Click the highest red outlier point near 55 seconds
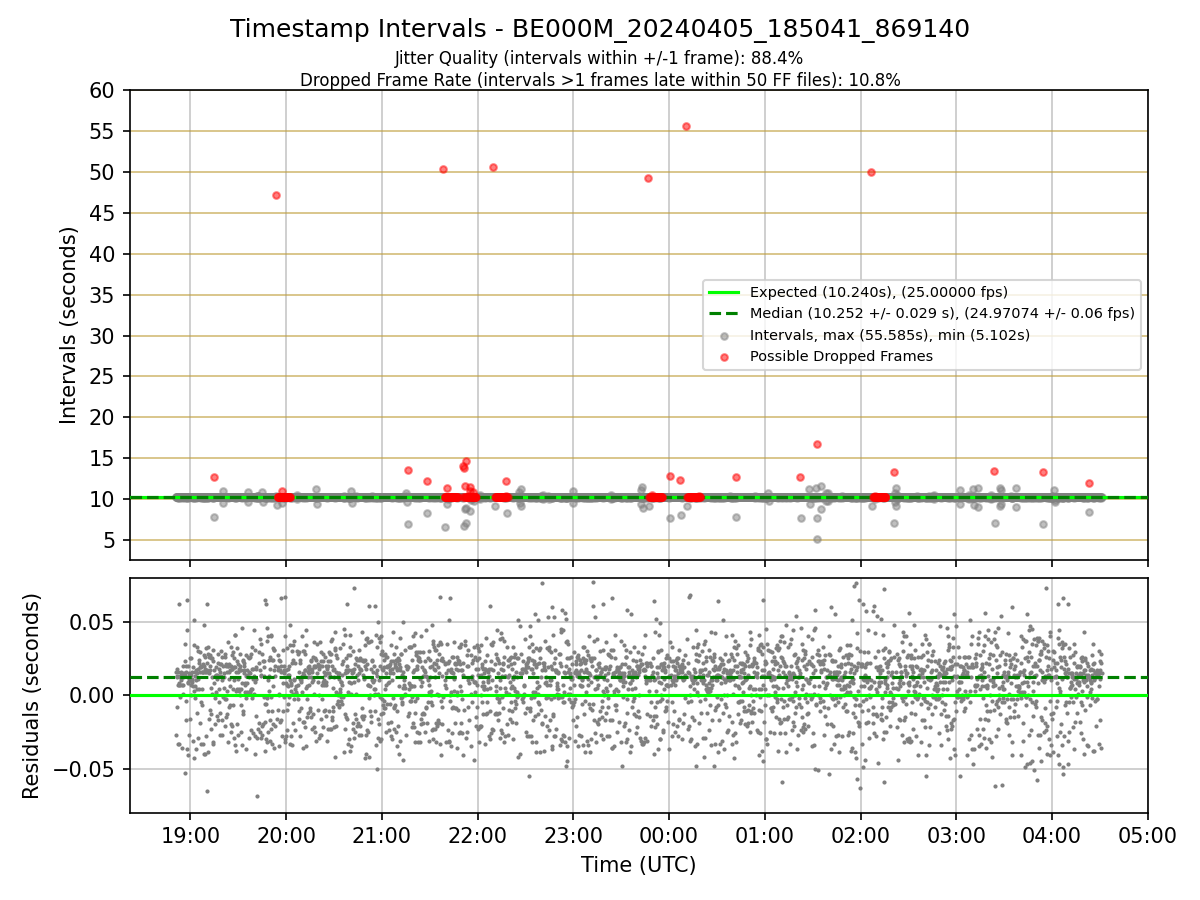The image size is (1200, 900). (686, 126)
